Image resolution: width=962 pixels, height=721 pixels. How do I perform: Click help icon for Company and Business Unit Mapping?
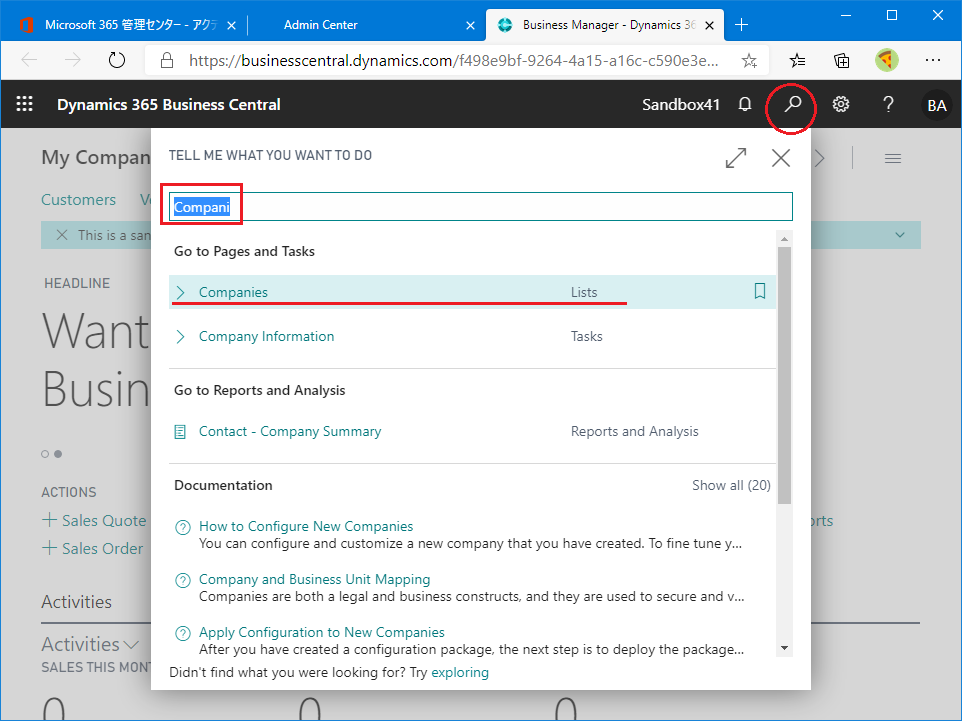click(x=183, y=580)
